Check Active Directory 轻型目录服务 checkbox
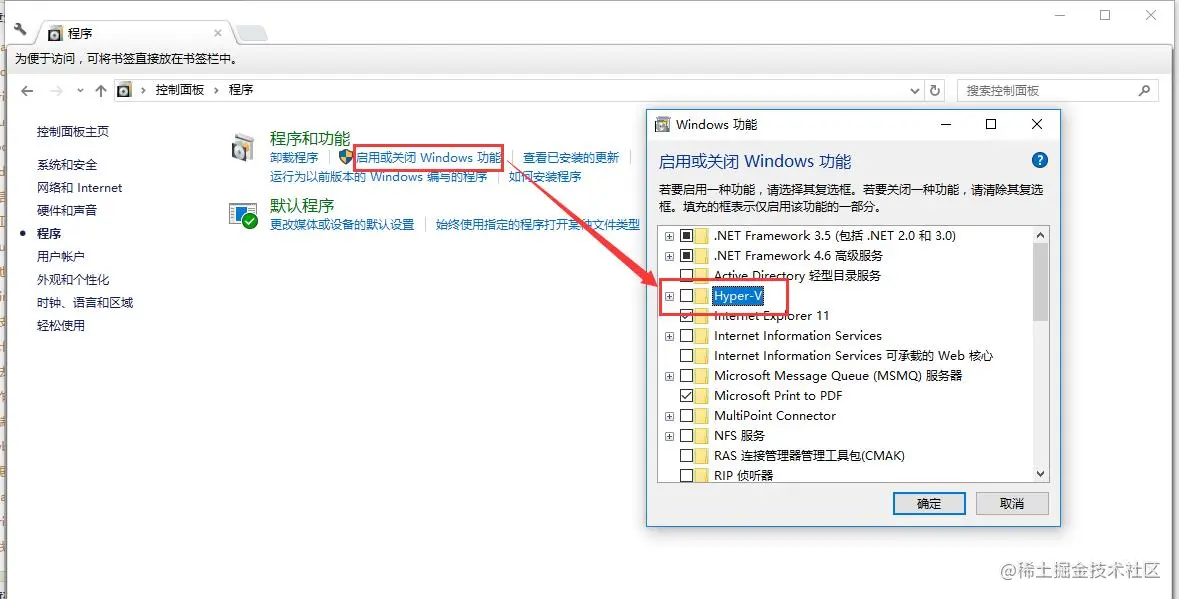Image resolution: width=1179 pixels, height=599 pixels. point(686,276)
